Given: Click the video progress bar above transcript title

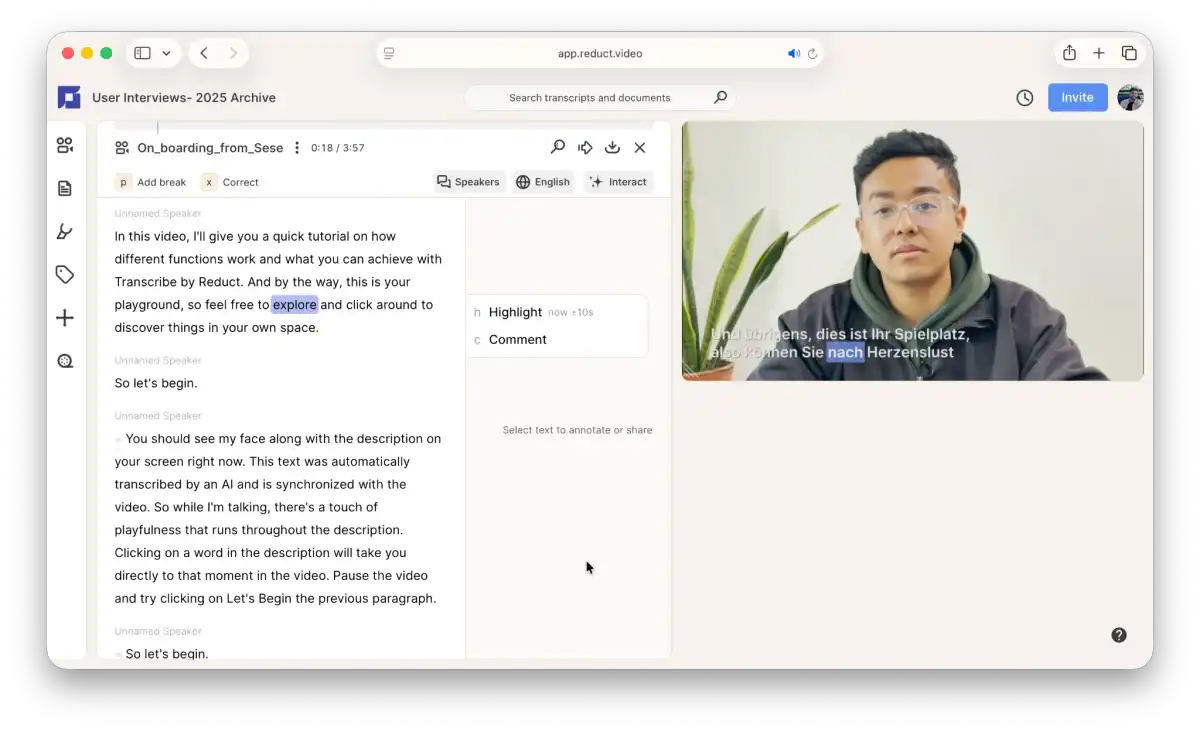Looking at the screenshot, I should 384,126.
